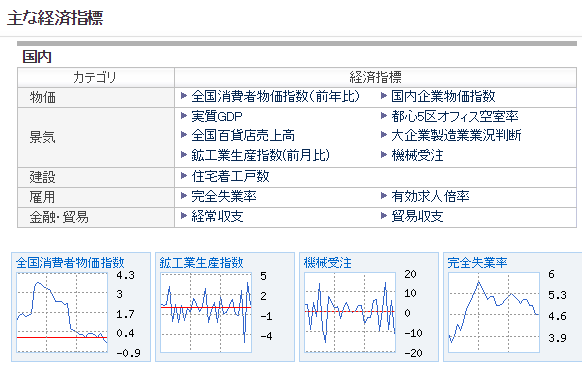Open 都心5区オフィス空室率 link
The width and height of the screenshot is (582, 377).
click(455, 117)
